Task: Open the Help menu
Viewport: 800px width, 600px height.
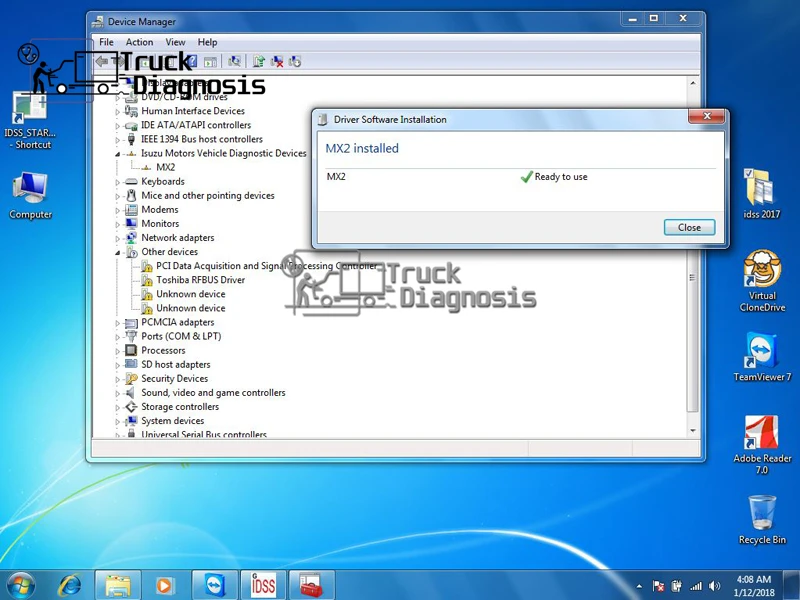Action: pyautogui.click(x=207, y=42)
